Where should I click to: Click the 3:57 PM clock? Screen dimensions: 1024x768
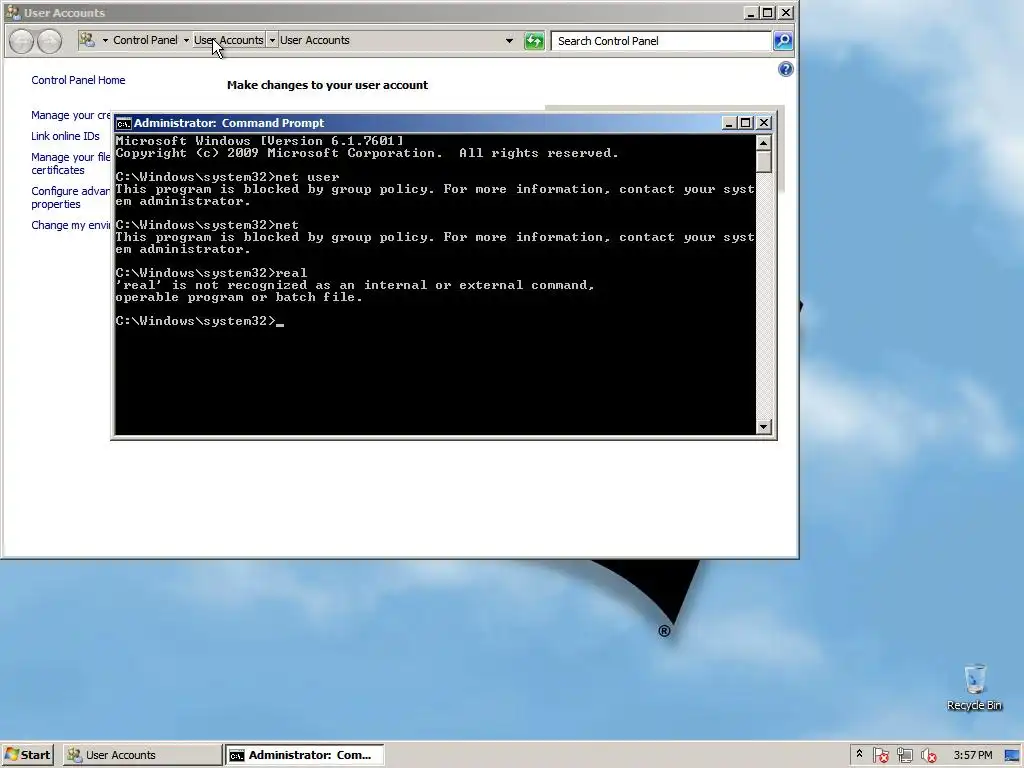(972, 755)
